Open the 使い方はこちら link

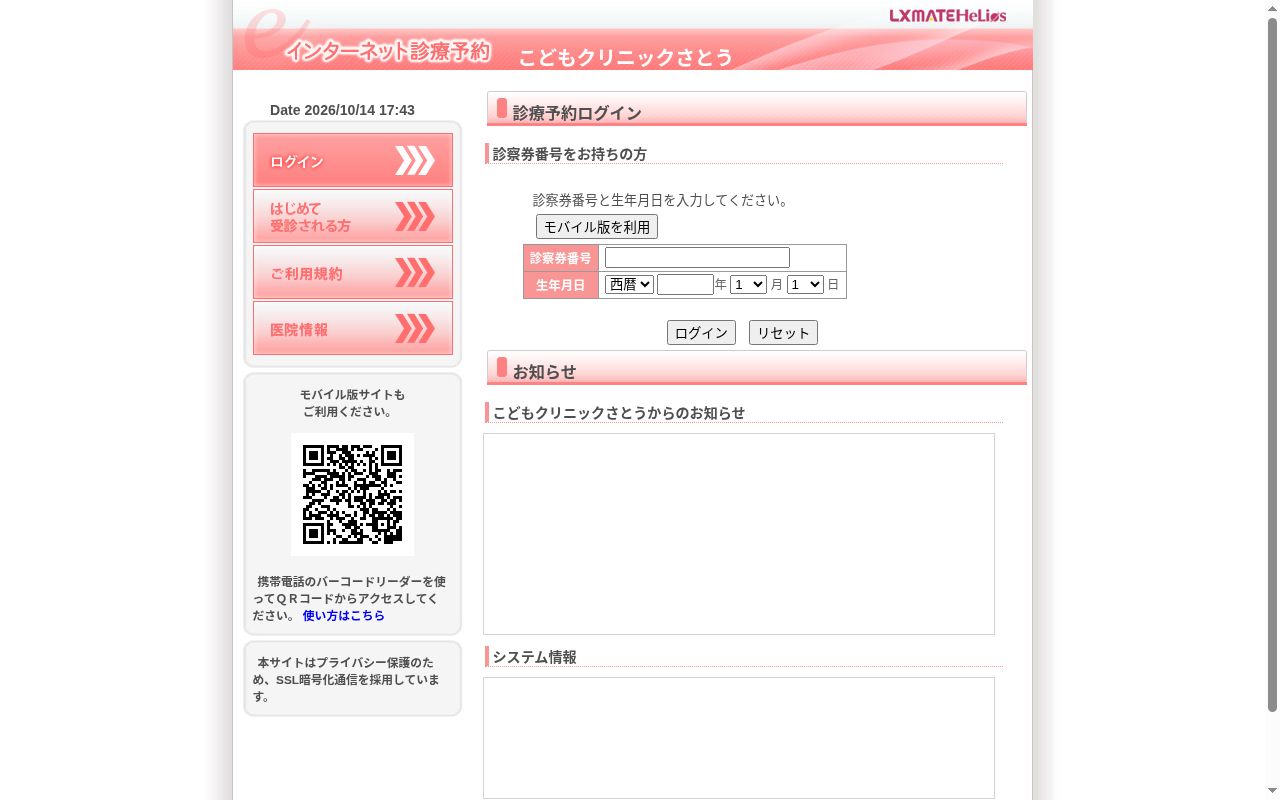coord(344,616)
